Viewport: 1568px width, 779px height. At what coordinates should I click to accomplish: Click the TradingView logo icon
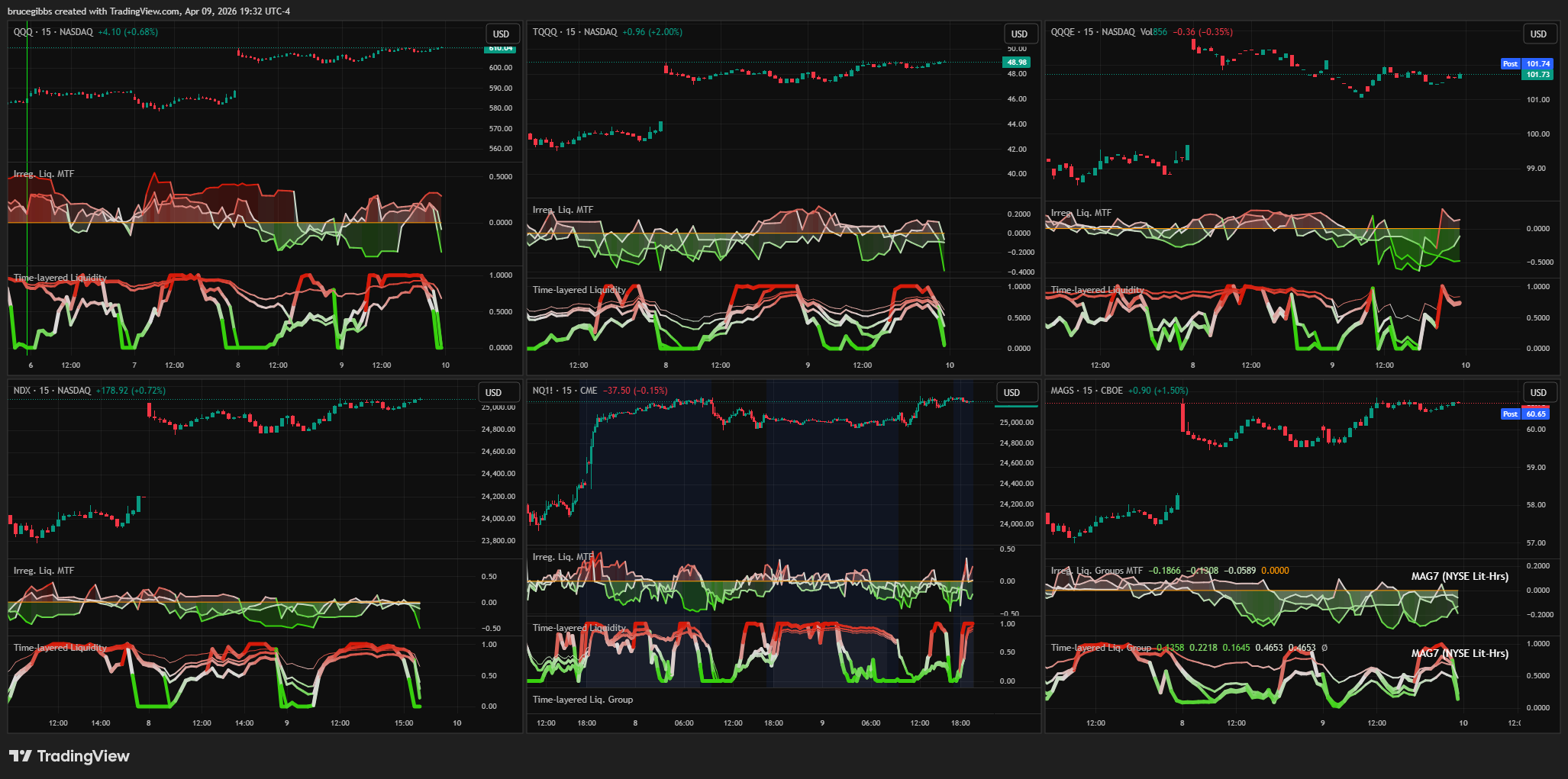21,756
